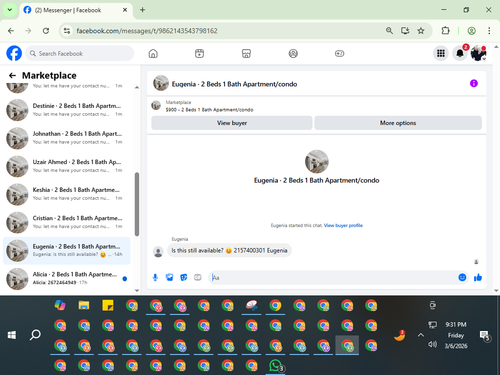Open the Windows notification center
Viewport: 500px width, 375px height.
pyautogui.click(x=484, y=335)
